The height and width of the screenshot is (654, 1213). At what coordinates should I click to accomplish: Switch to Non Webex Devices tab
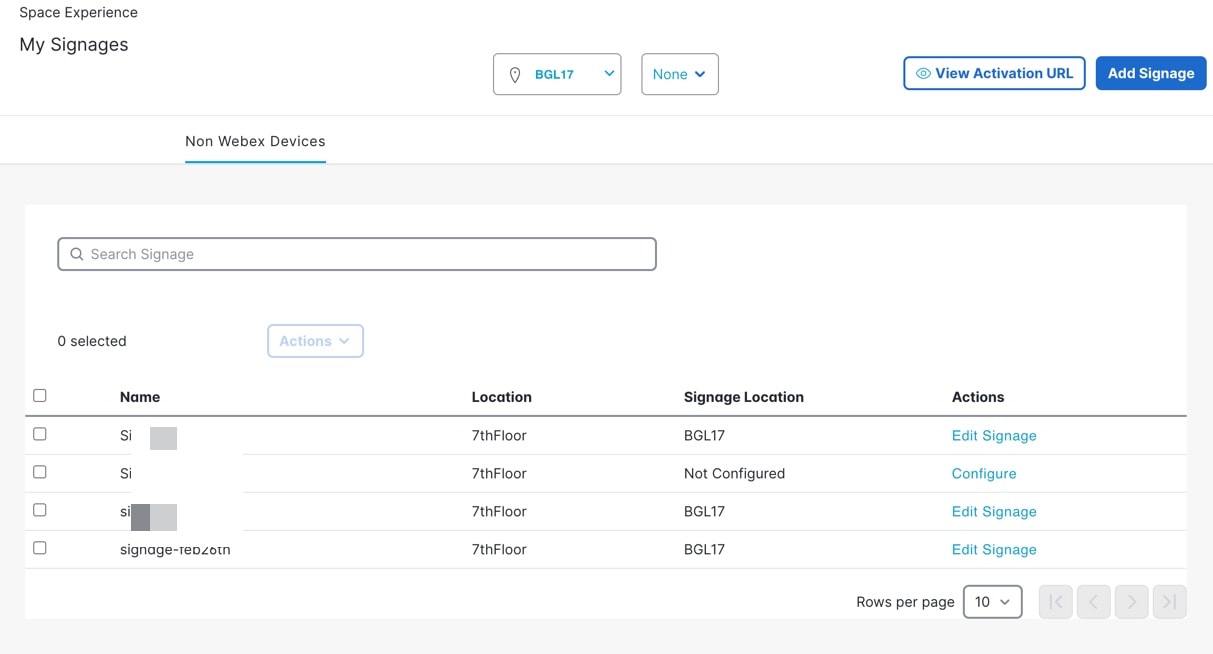point(255,142)
